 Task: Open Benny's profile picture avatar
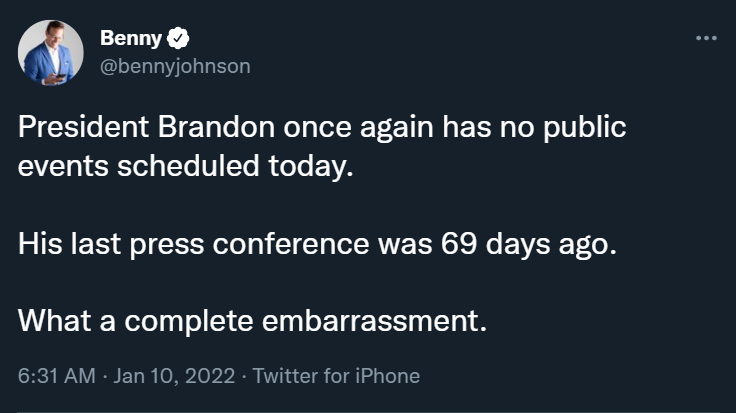click(x=51, y=52)
